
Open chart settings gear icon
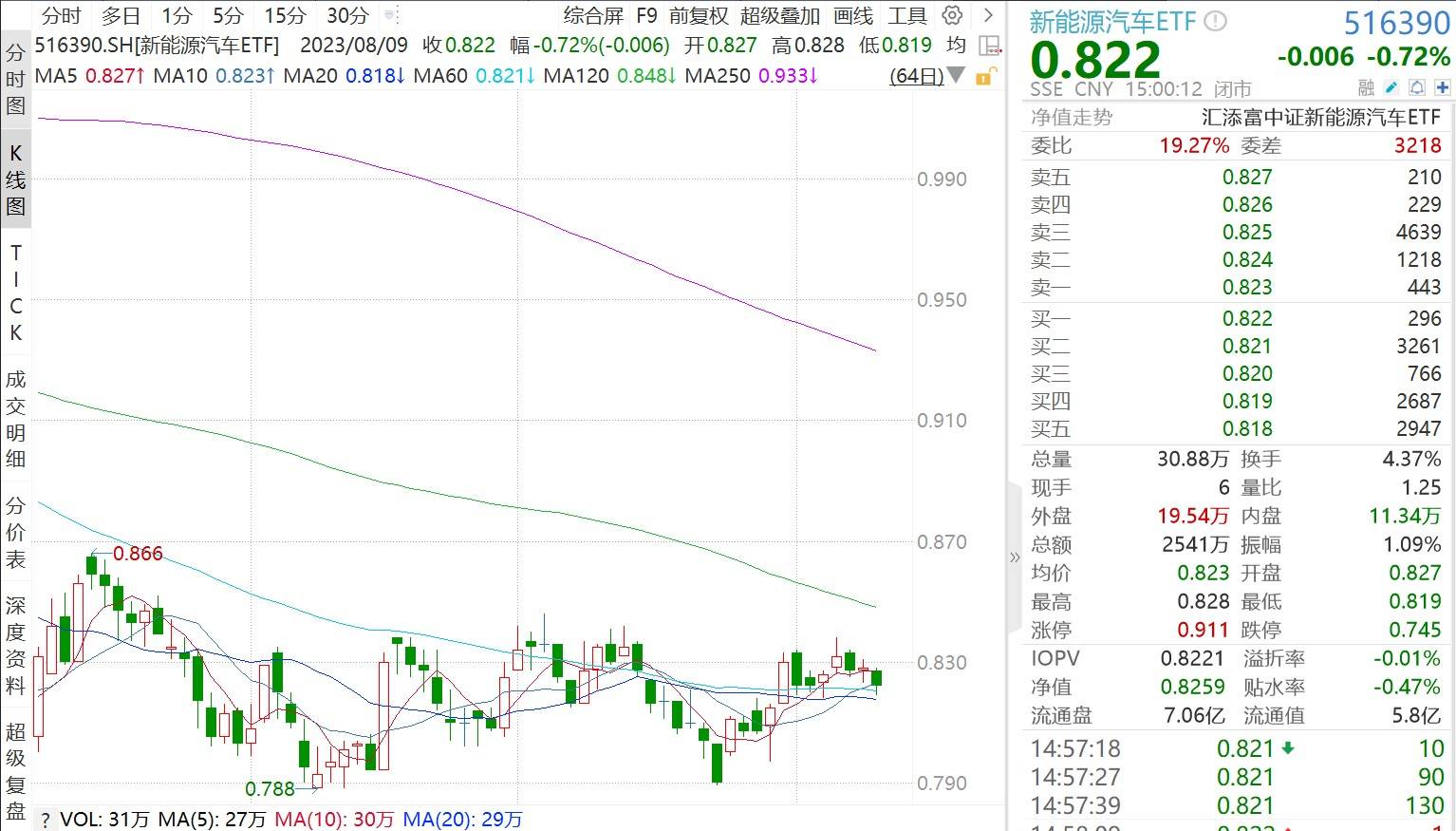953,15
